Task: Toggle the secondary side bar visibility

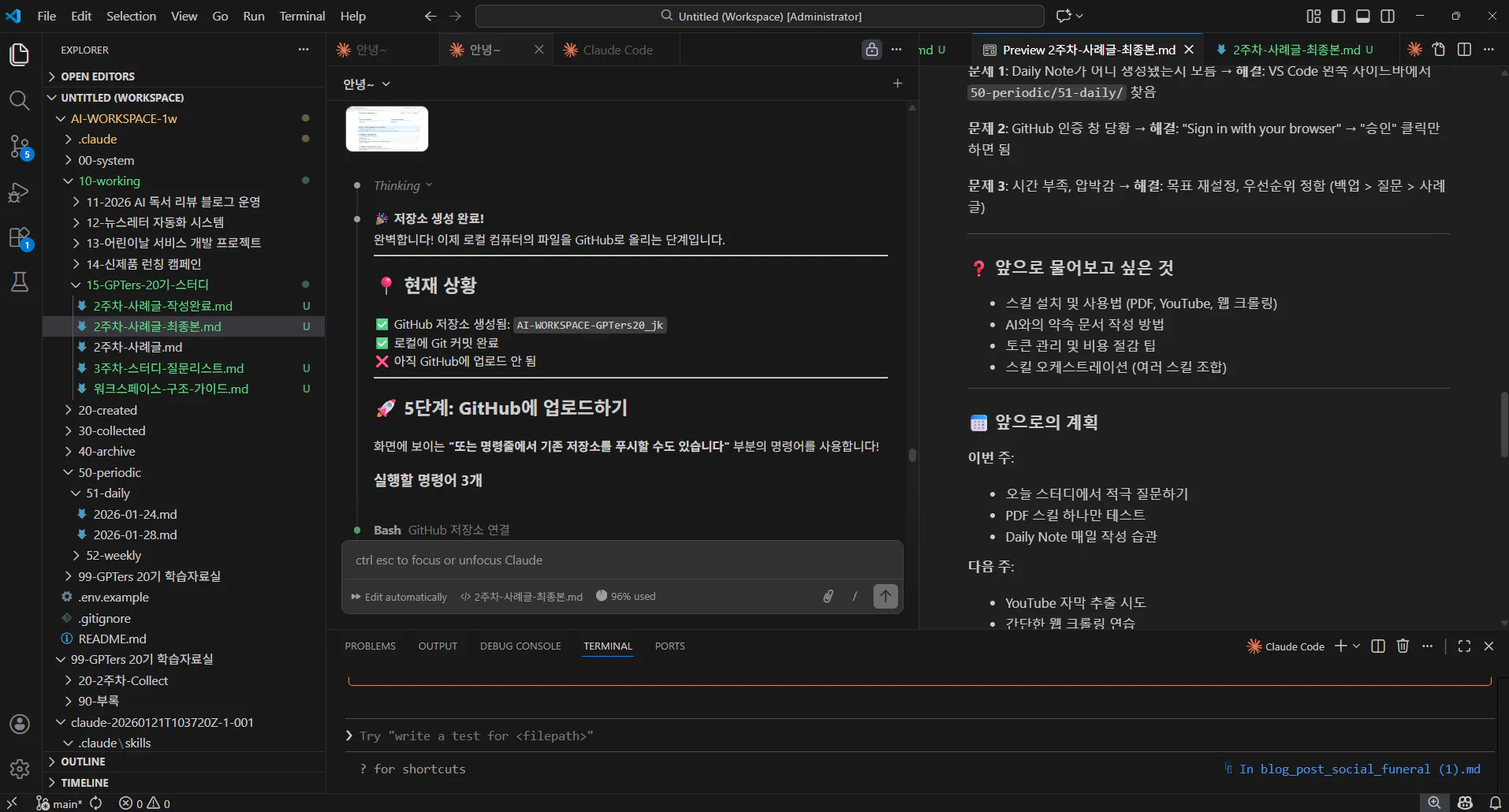Action: point(1388,16)
